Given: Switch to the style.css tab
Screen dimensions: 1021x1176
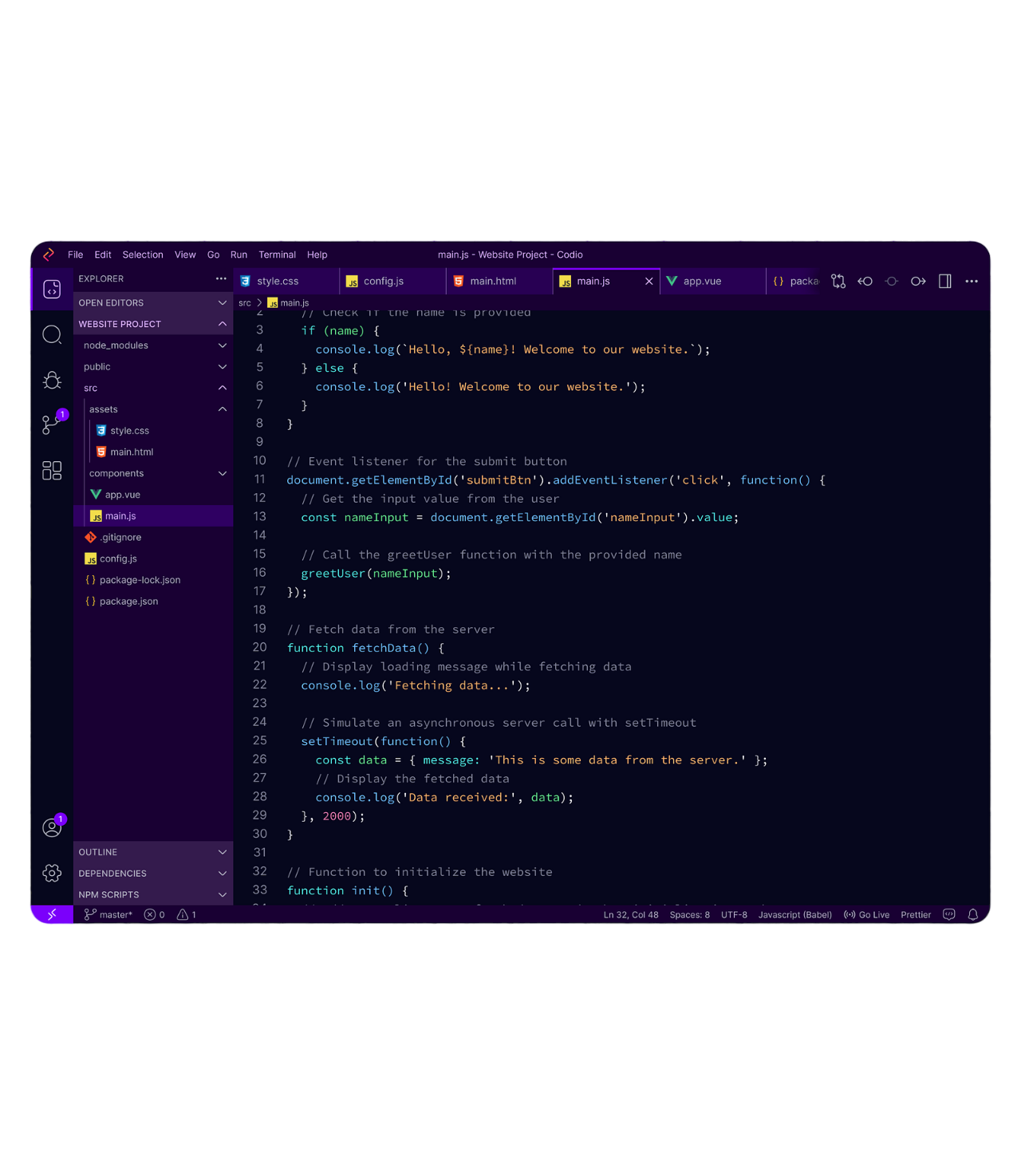Looking at the screenshot, I should tap(286, 281).
